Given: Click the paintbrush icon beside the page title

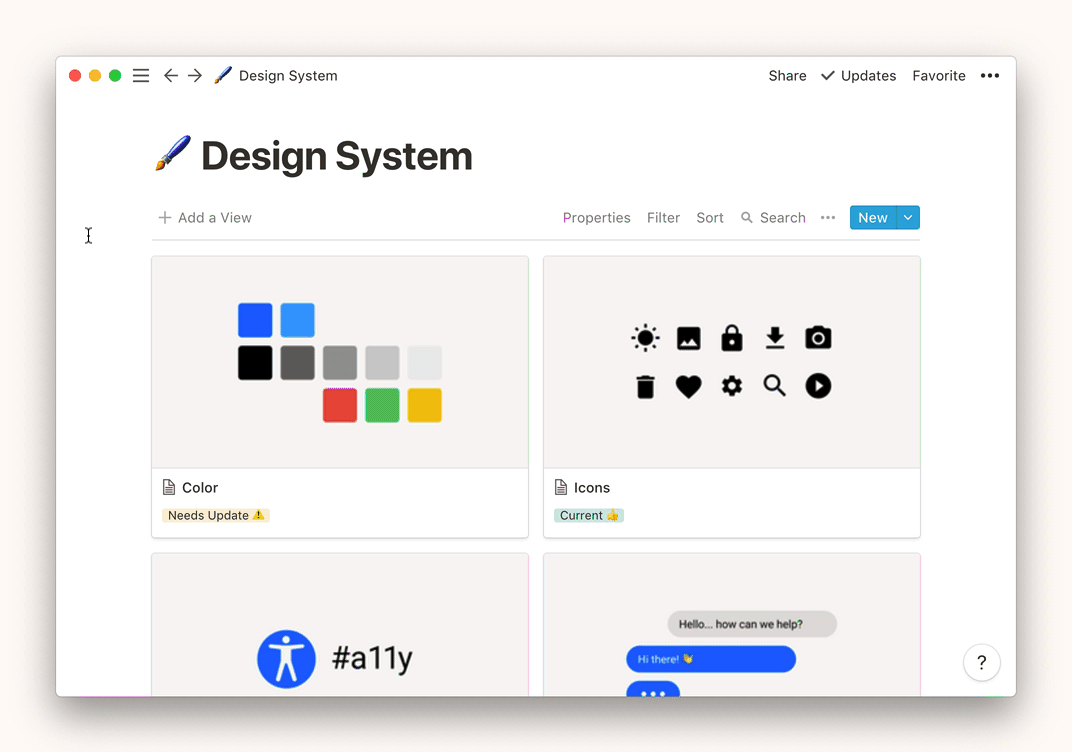Looking at the screenshot, I should pyautogui.click(x=172, y=155).
